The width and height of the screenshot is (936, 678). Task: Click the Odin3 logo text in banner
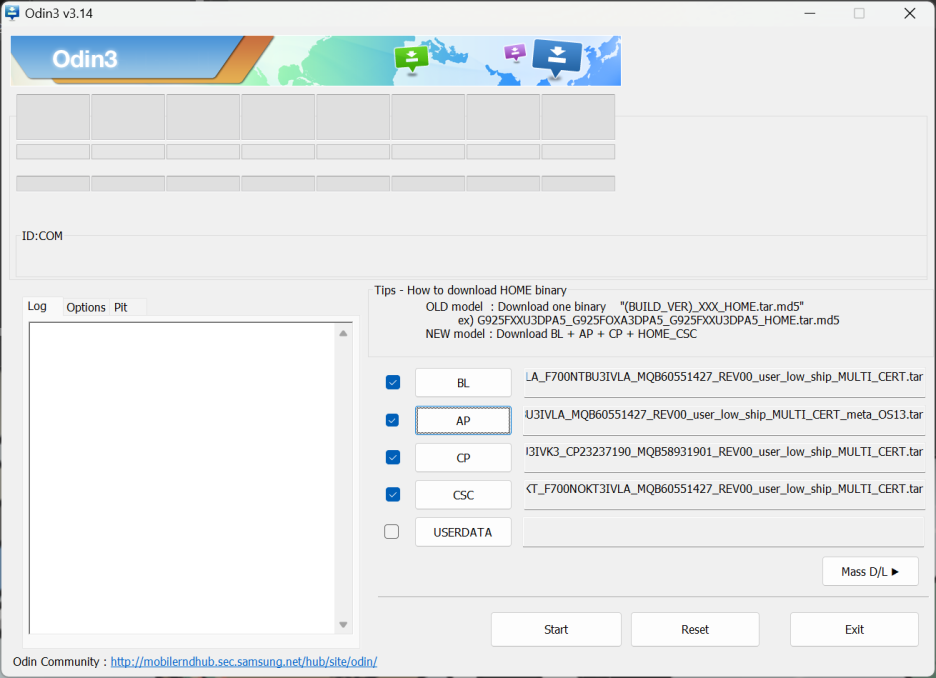(85, 59)
